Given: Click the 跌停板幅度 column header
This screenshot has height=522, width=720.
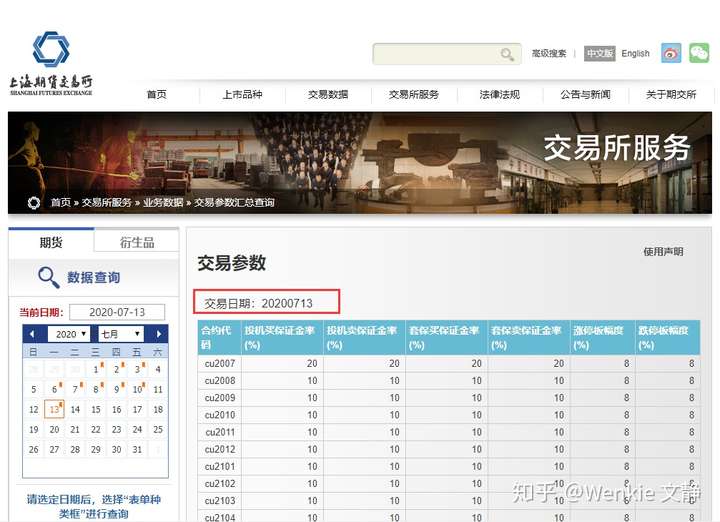Looking at the screenshot, I should 668,337.
